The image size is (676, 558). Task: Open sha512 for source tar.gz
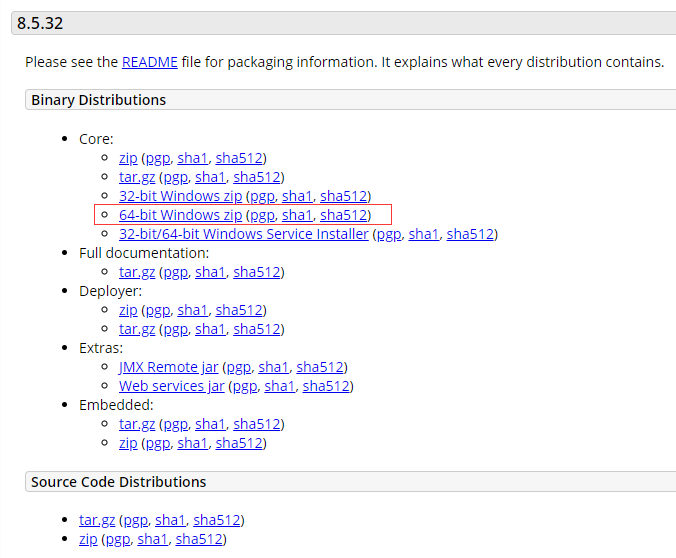click(216, 520)
